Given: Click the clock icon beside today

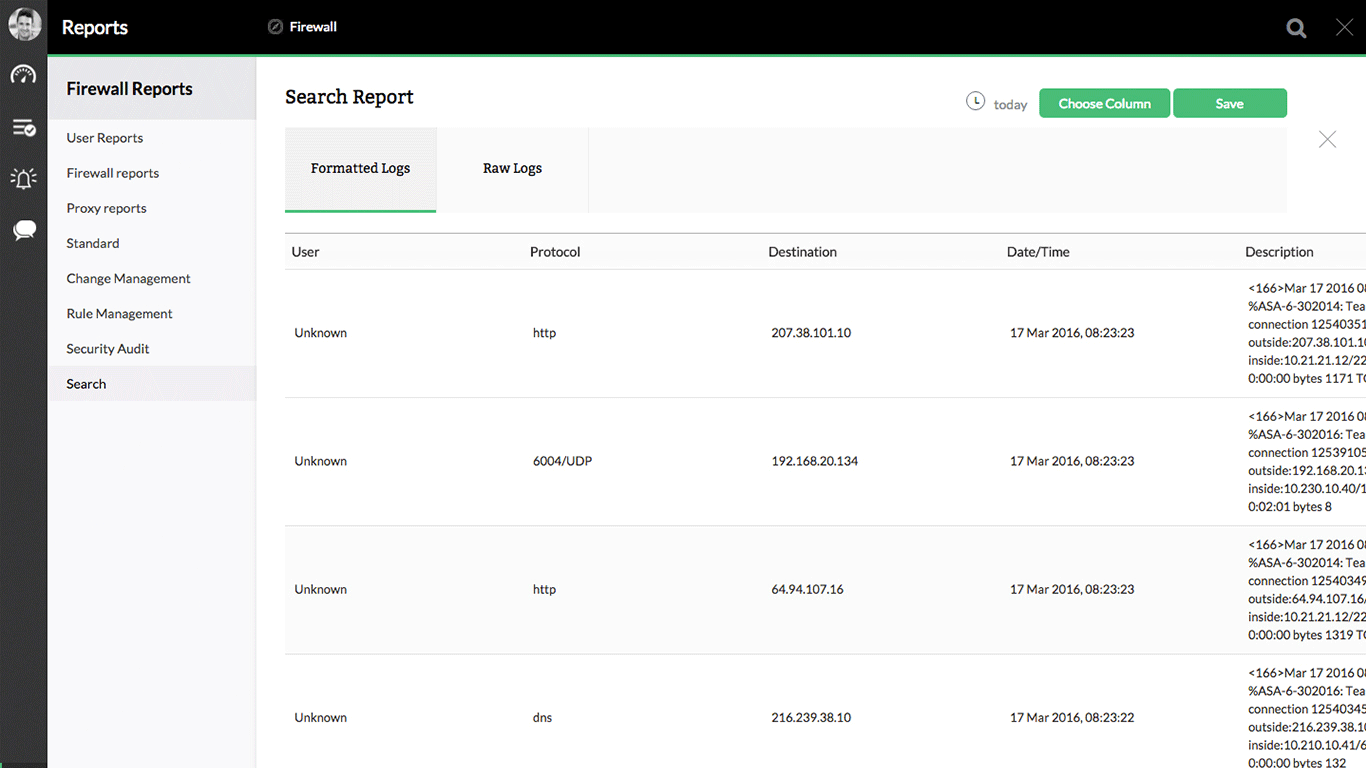Looking at the screenshot, I should [975, 101].
